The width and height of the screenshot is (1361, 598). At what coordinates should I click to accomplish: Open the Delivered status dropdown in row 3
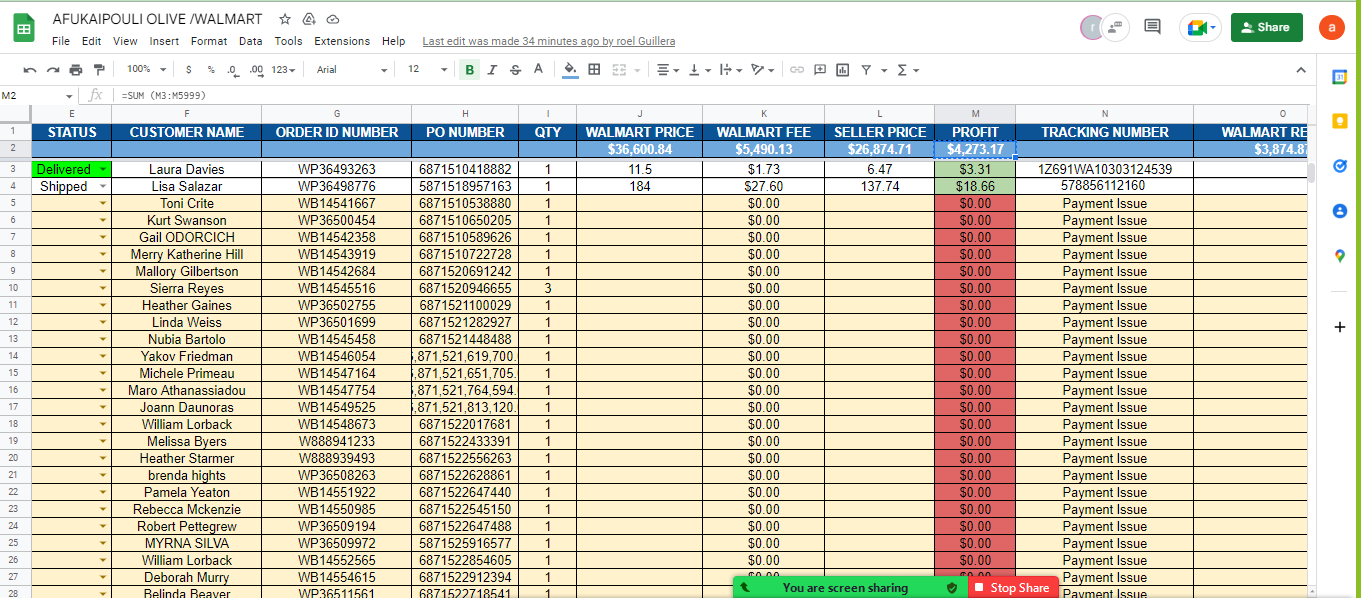point(101,170)
